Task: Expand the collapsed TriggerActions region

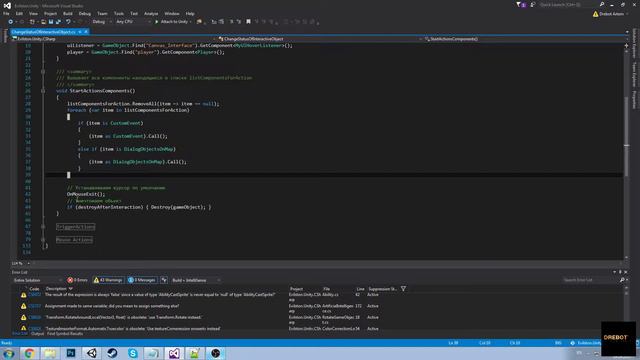Action: [x=43, y=227]
